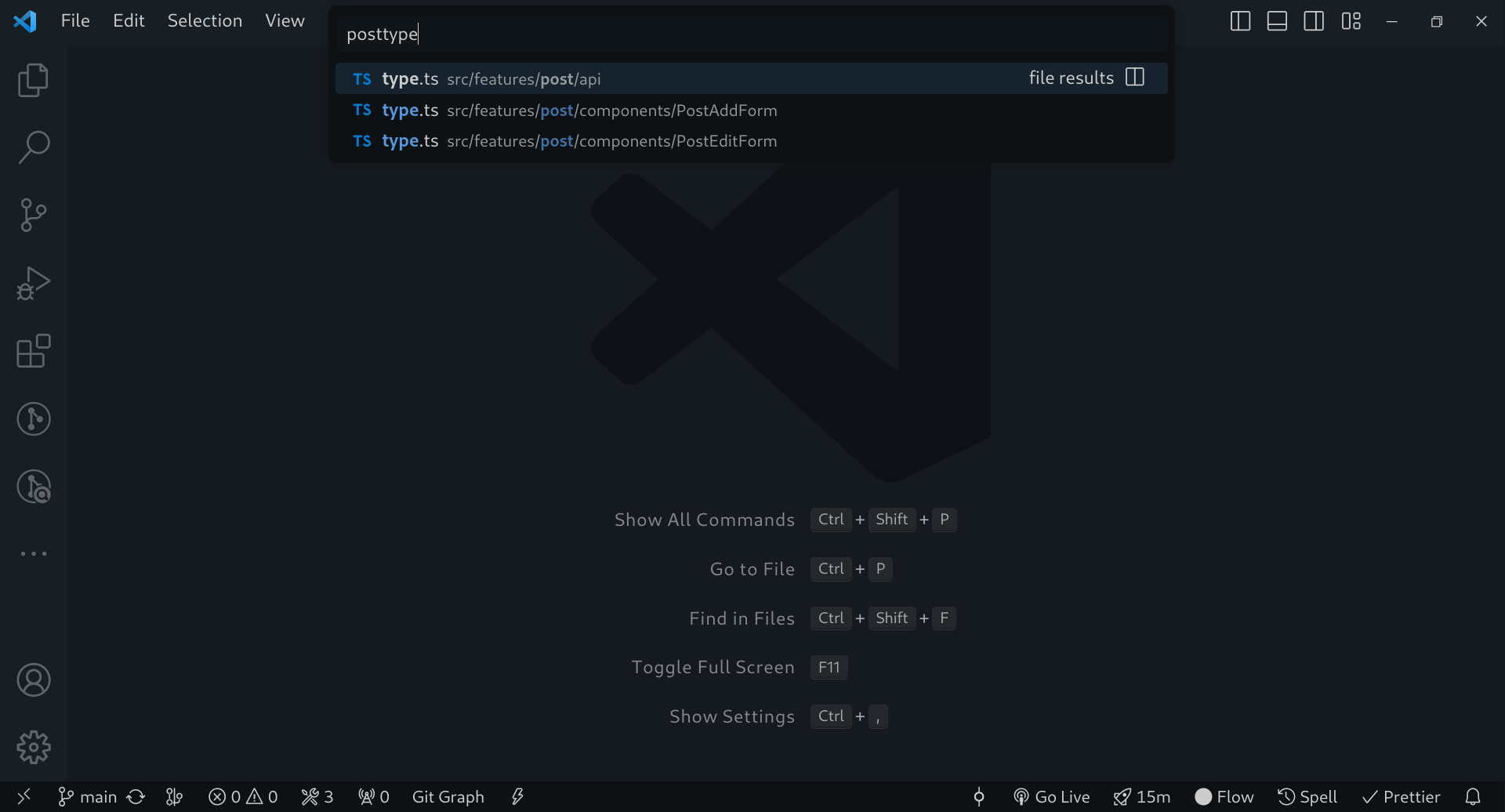Click the git compare icon in status bar
The image size is (1505, 812).
pyautogui.click(x=175, y=797)
